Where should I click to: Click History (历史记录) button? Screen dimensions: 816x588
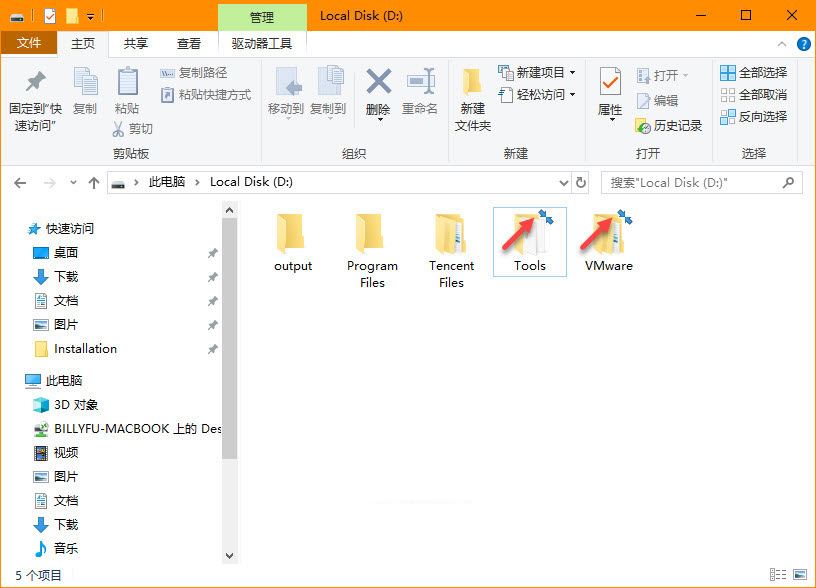[669, 126]
